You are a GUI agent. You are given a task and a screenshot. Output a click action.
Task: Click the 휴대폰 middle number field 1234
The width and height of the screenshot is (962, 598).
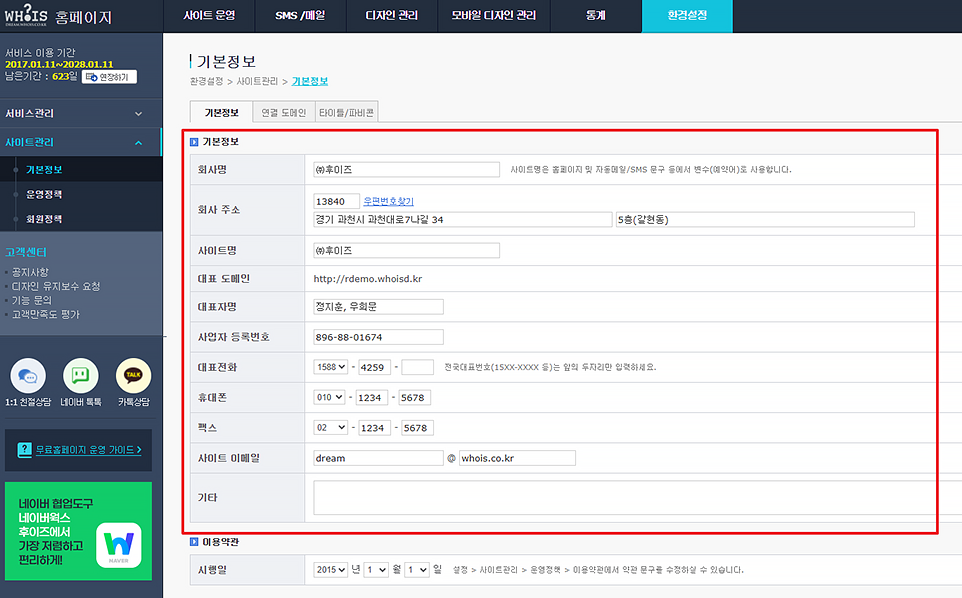coord(372,397)
